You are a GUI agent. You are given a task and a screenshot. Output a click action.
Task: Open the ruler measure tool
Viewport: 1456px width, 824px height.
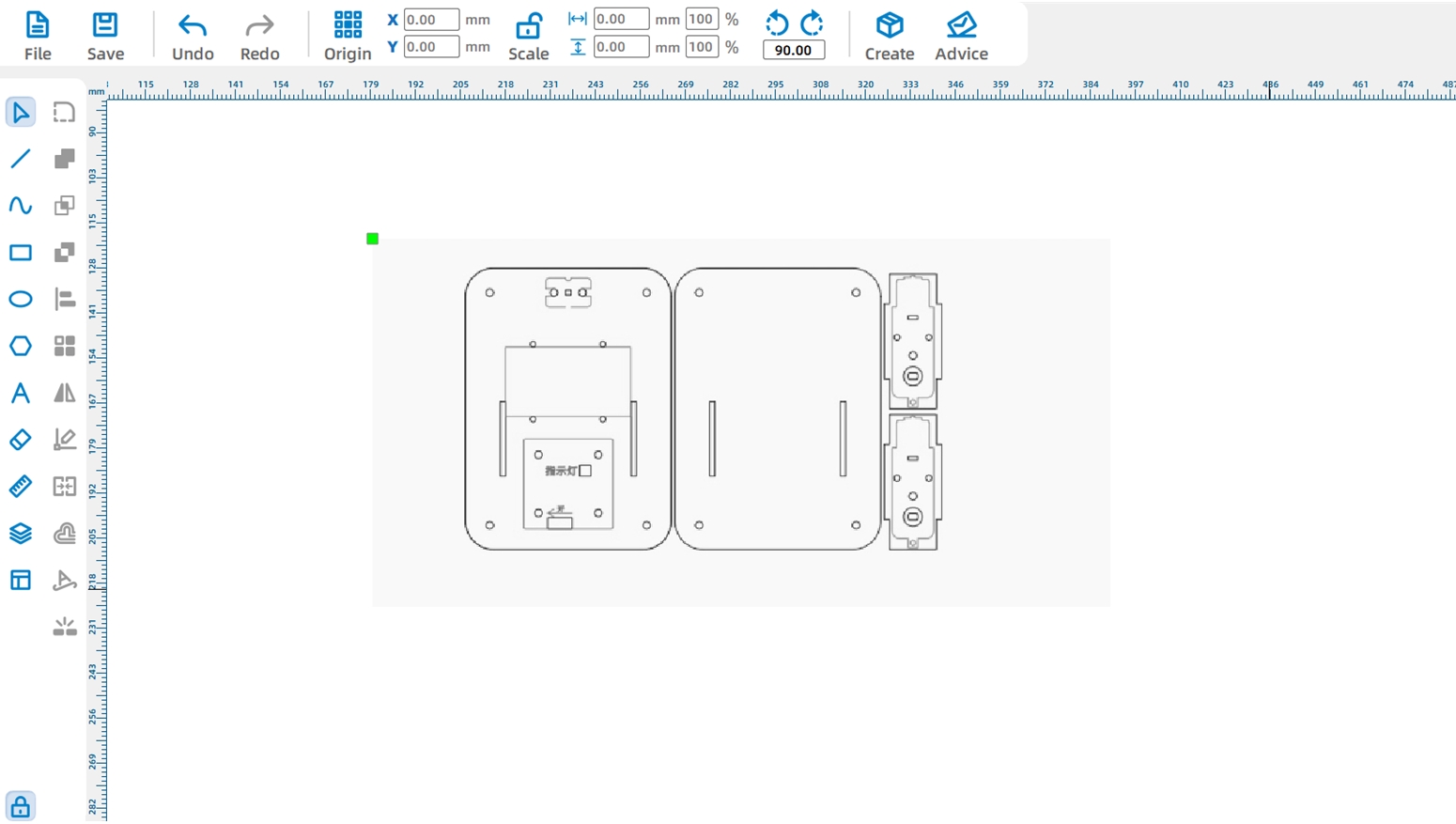pos(21,487)
